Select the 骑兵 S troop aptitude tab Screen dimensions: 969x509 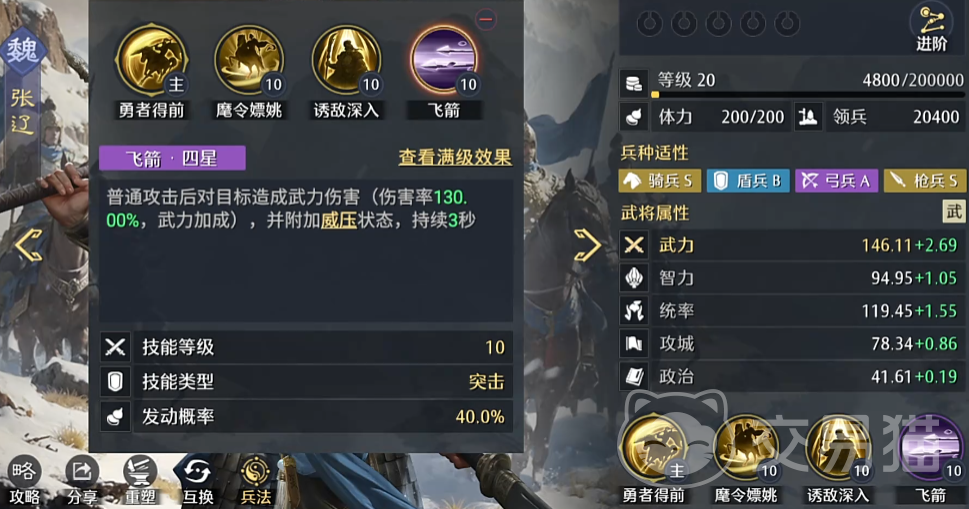(659, 180)
